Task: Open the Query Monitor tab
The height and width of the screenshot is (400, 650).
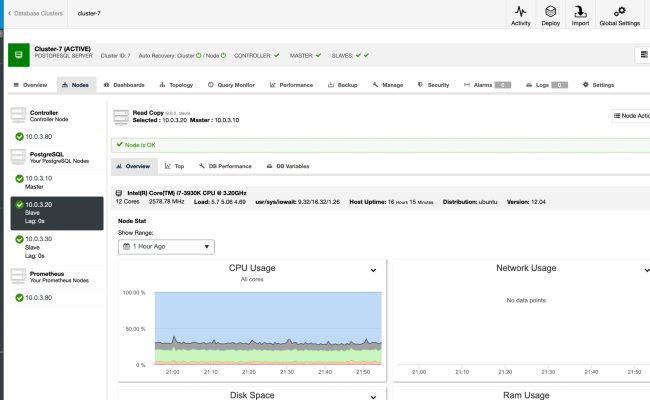Action: coord(231,85)
